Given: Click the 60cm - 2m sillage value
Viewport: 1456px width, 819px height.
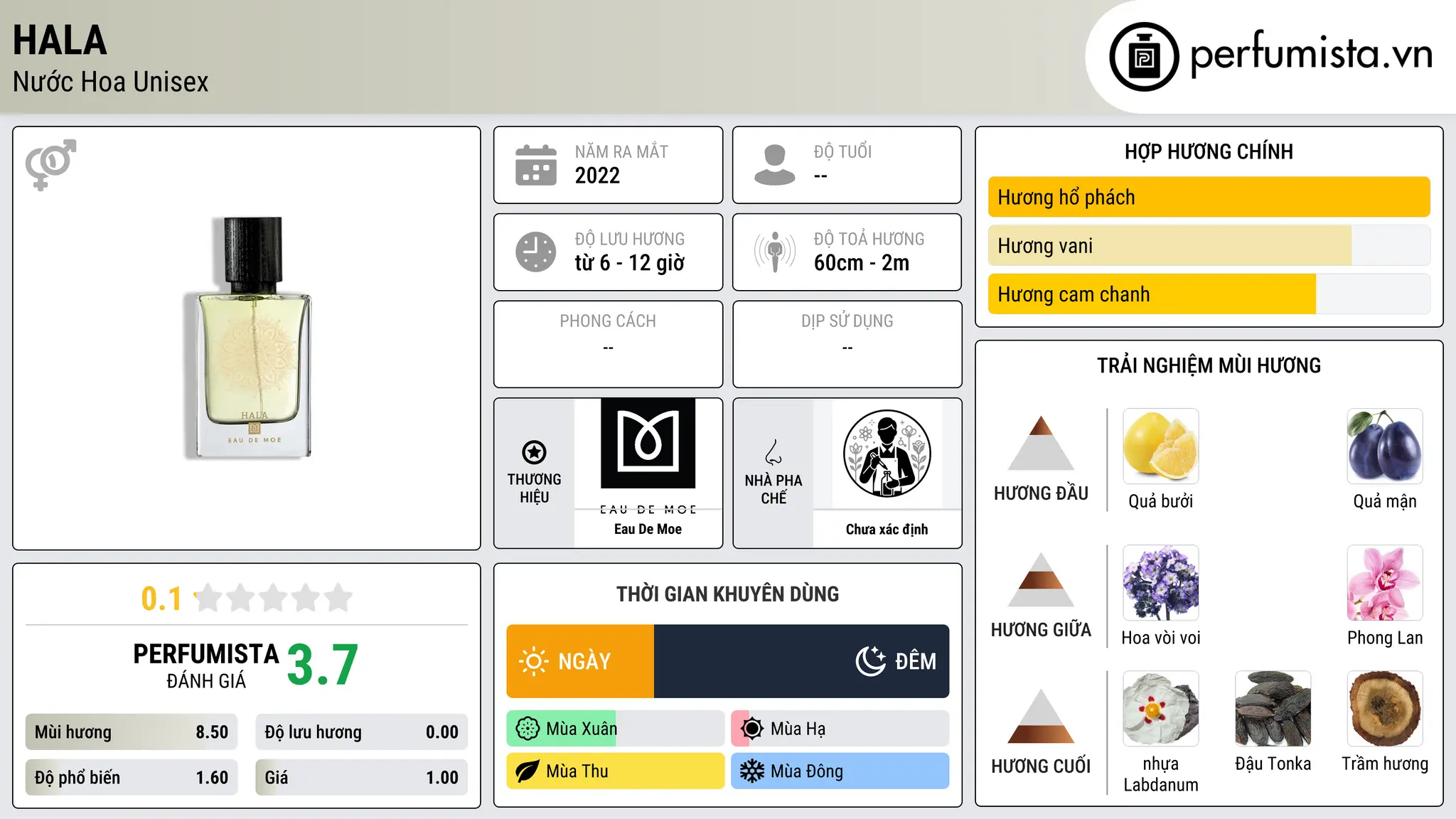Looking at the screenshot, I should (862, 263).
